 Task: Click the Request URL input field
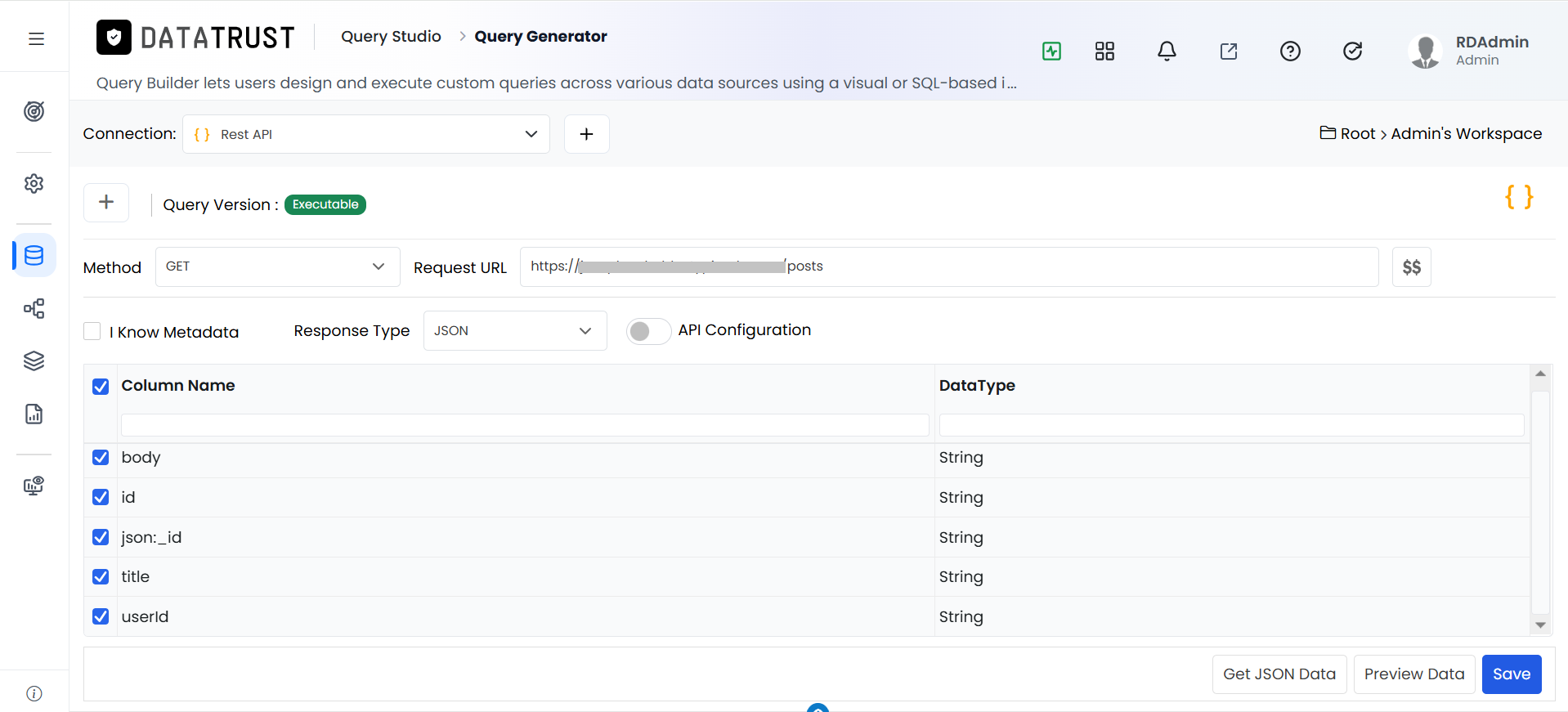(x=949, y=266)
